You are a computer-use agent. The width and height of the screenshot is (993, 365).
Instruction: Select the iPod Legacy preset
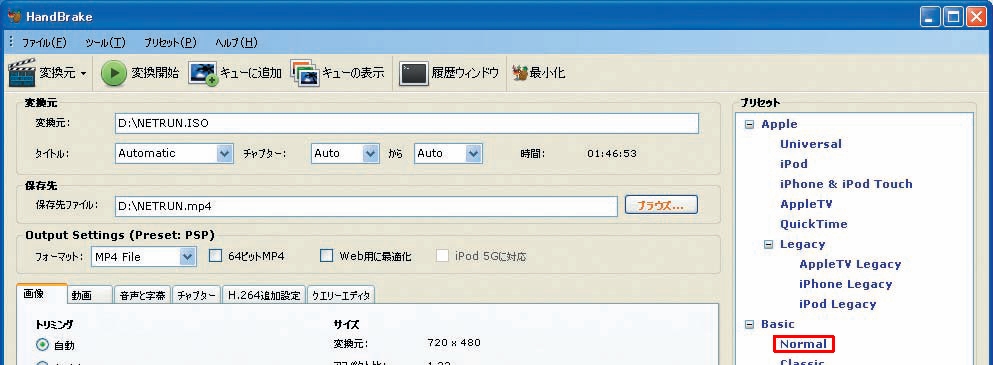click(x=837, y=304)
